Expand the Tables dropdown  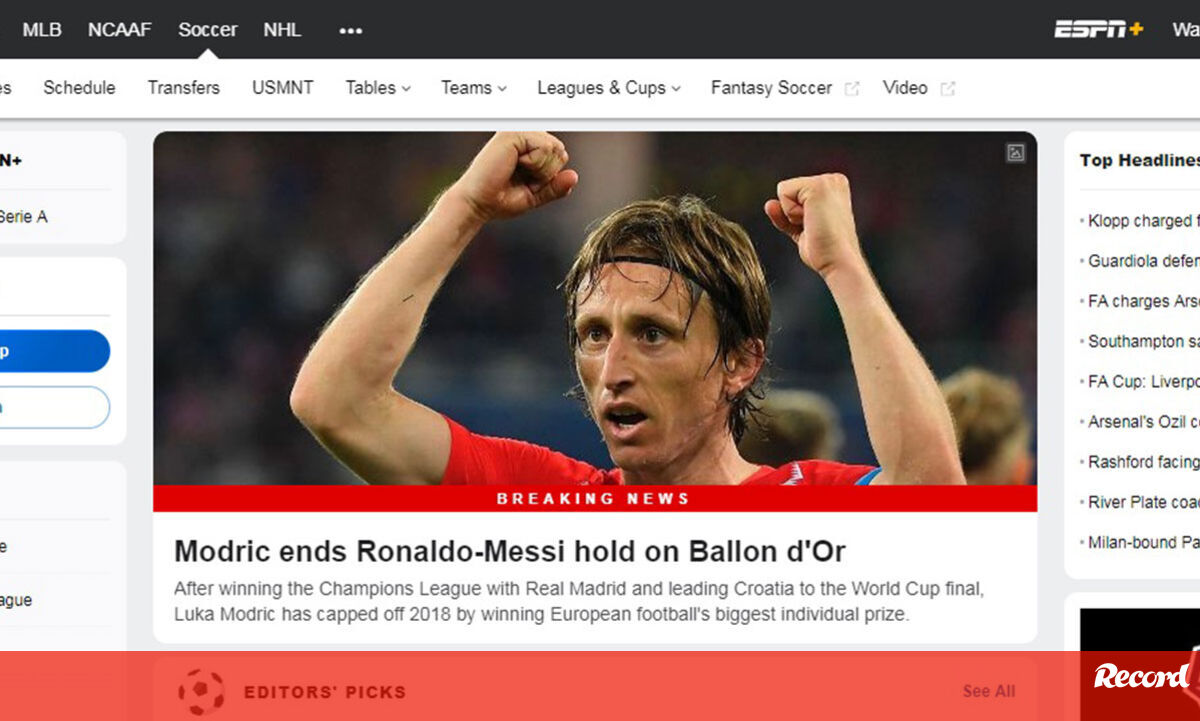coord(378,87)
